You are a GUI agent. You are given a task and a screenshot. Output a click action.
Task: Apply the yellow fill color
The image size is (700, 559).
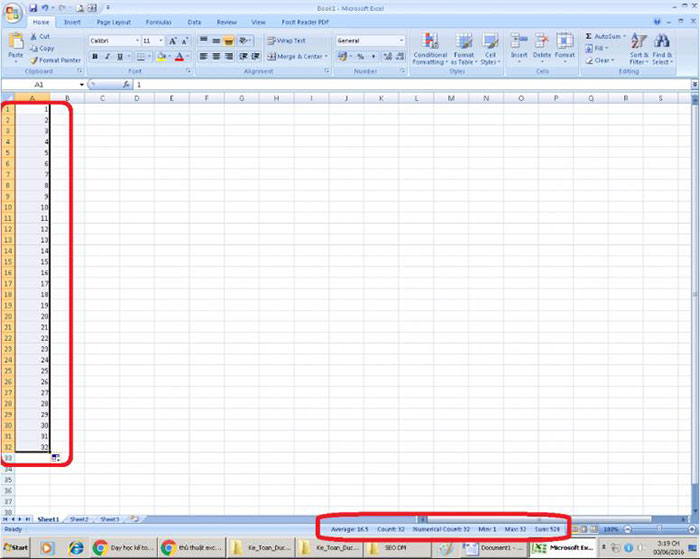coord(162,56)
